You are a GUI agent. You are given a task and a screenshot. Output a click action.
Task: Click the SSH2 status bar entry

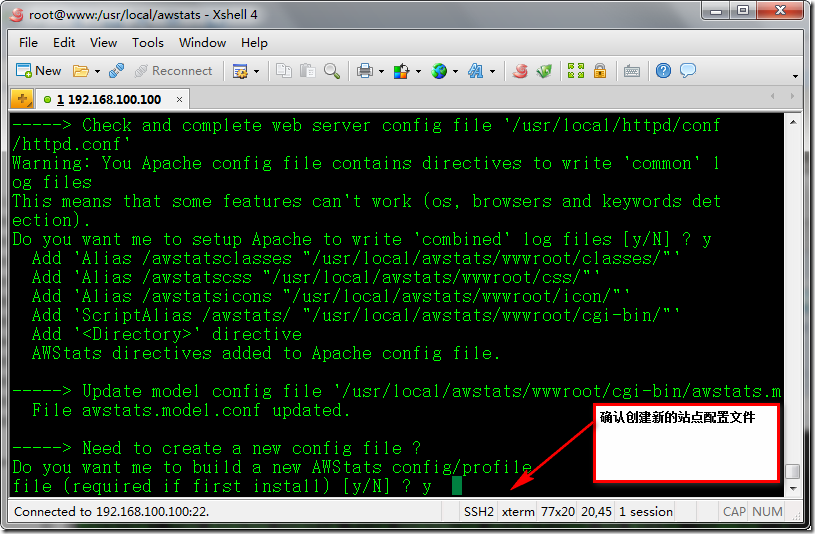click(x=478, y=512)
